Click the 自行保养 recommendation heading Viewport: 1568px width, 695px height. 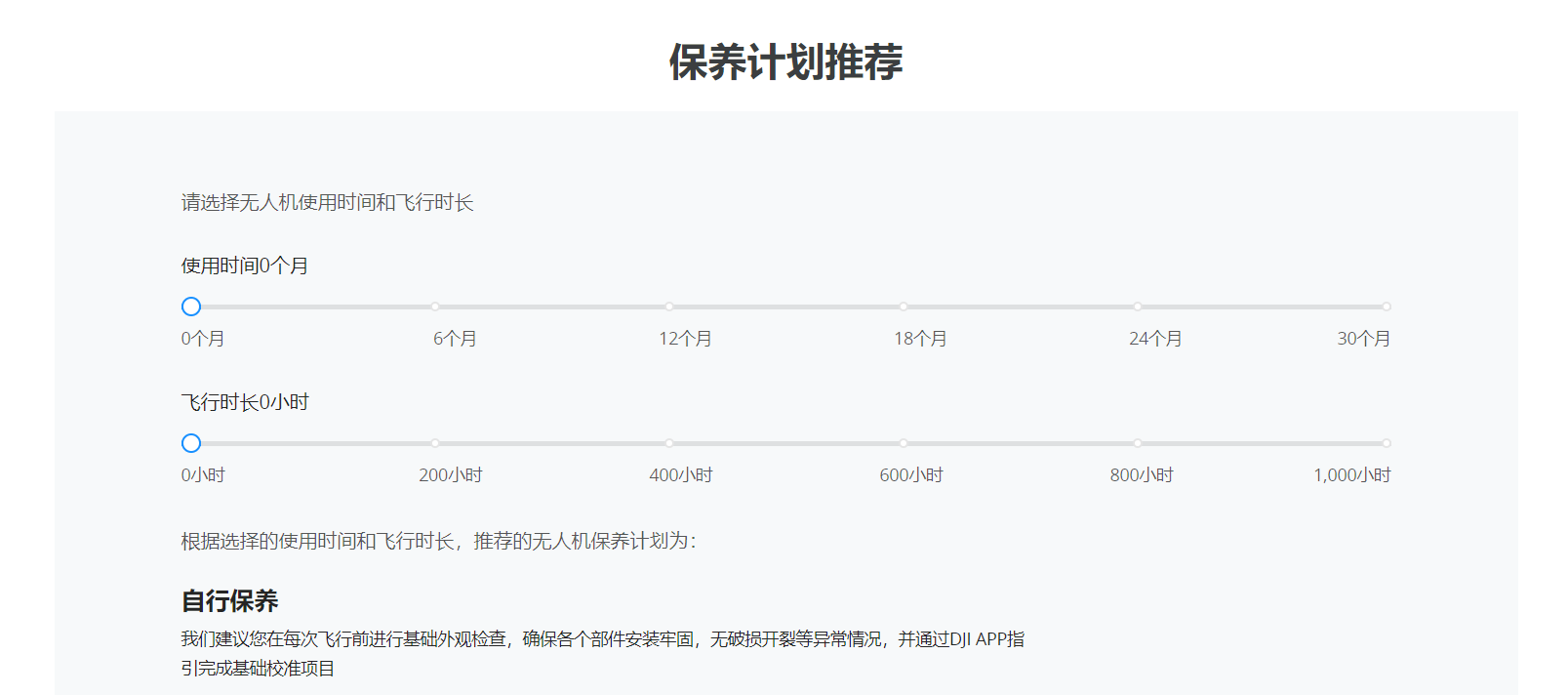[230, 600]
